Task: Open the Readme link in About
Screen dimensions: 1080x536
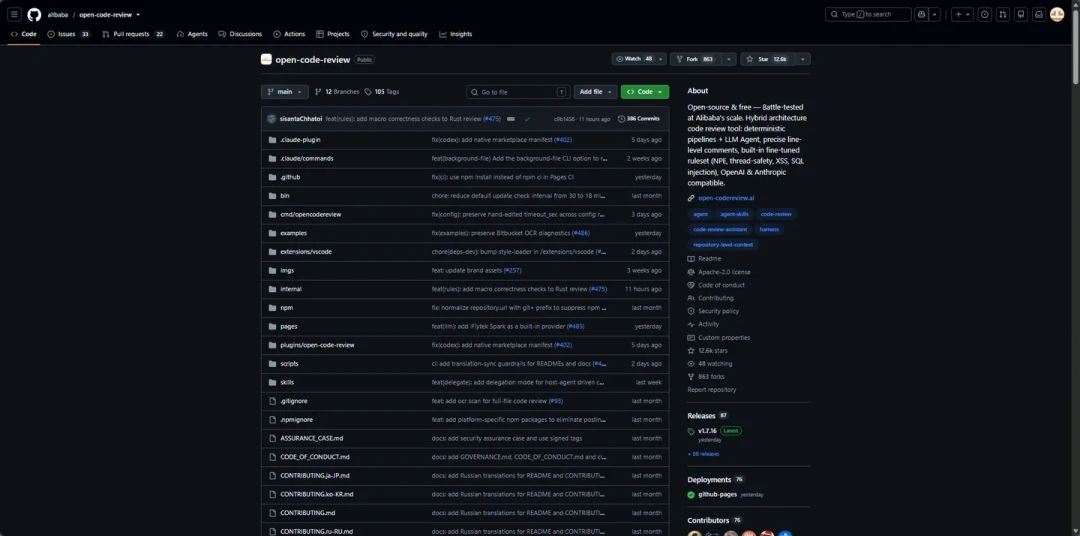Action: pyautogui.click(x=705, y=258)
